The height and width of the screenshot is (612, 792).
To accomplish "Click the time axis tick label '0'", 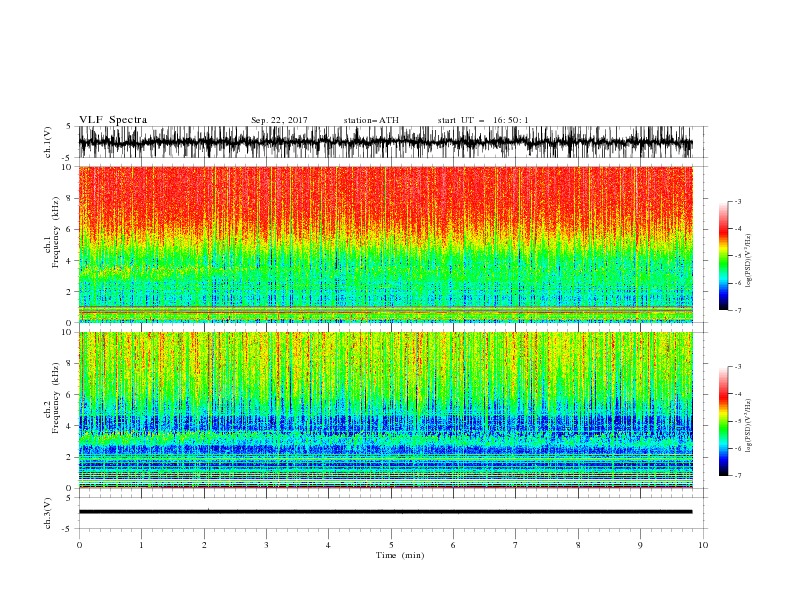I will 79,545.
